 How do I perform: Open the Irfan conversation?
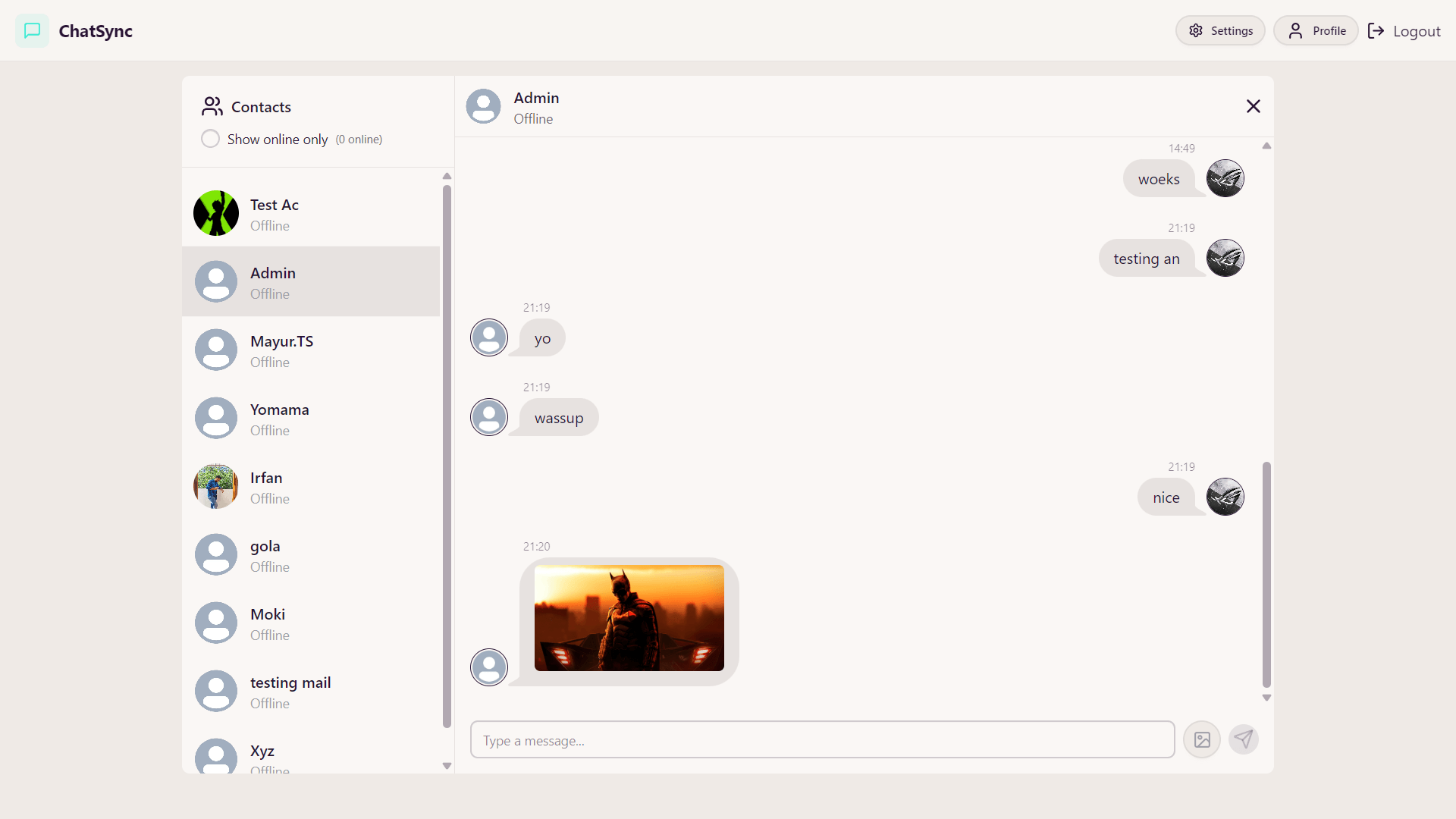tap(311, 486)
